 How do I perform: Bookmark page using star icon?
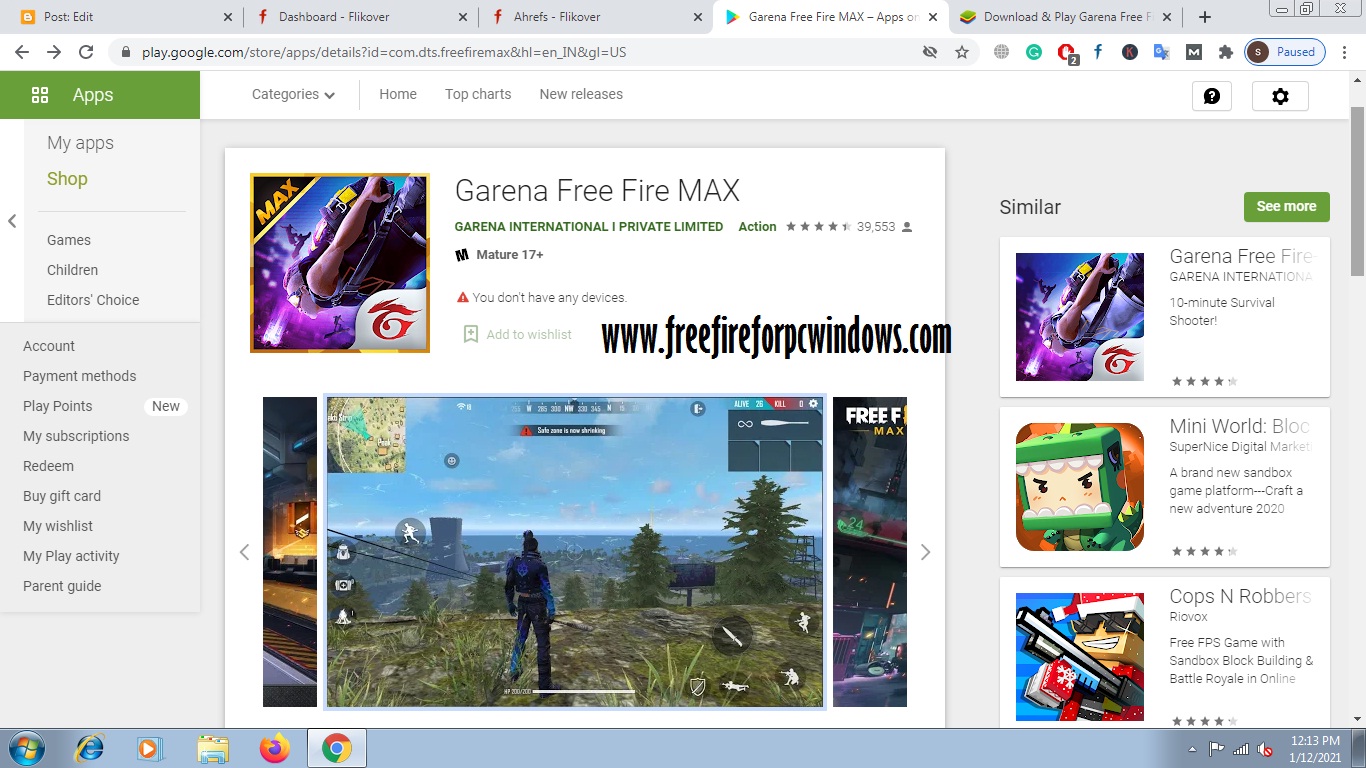tap(962, 52)
